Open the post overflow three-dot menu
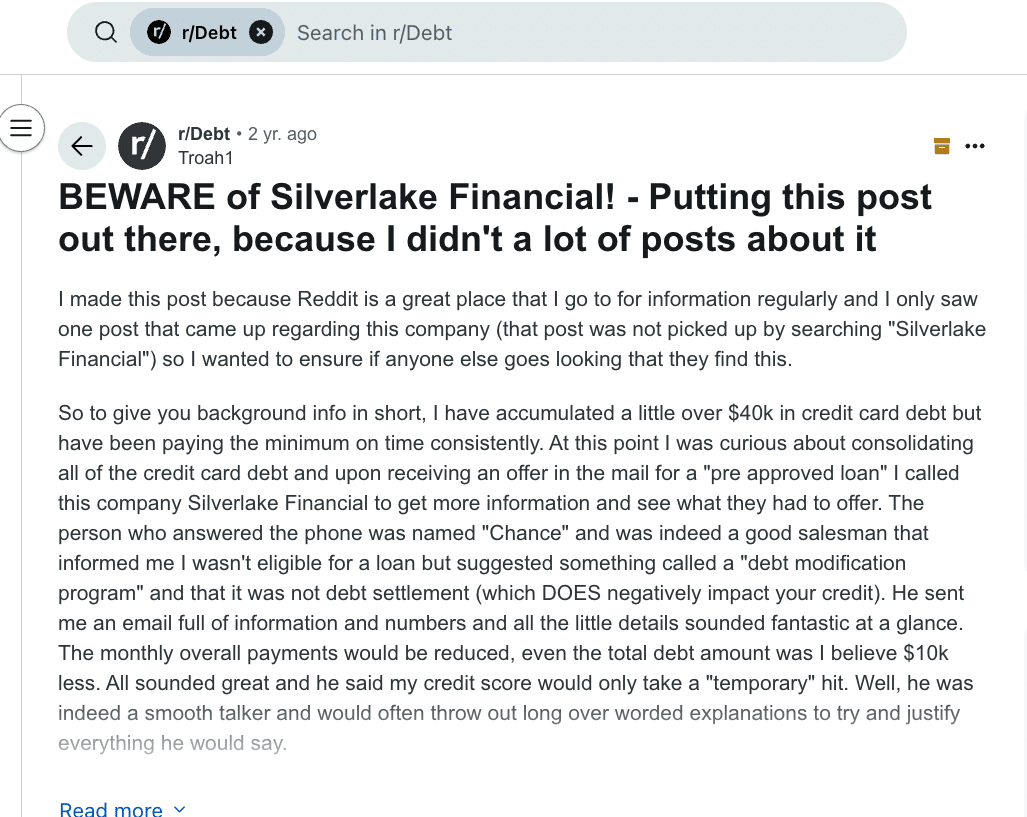Viewport: 1027px width, 817px height. pyautogui.click(x=975, y=146)
